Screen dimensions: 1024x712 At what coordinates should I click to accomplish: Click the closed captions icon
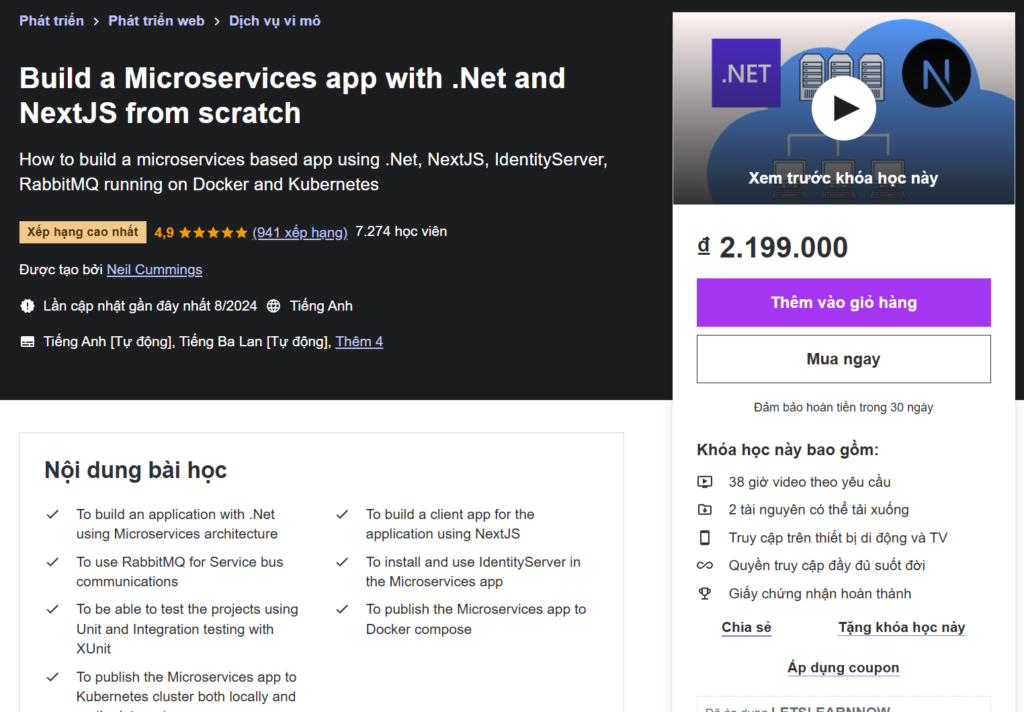click(27, 342)
